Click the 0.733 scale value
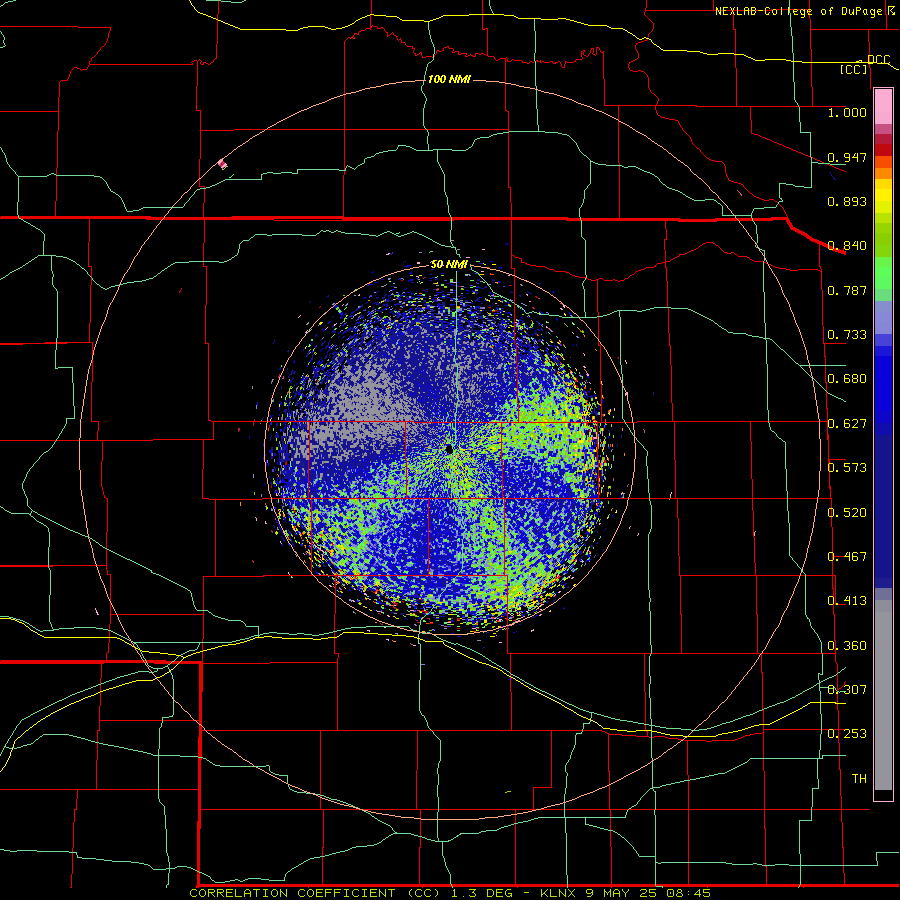Viewport: 900px width, 900px height. tap(847, 335)
